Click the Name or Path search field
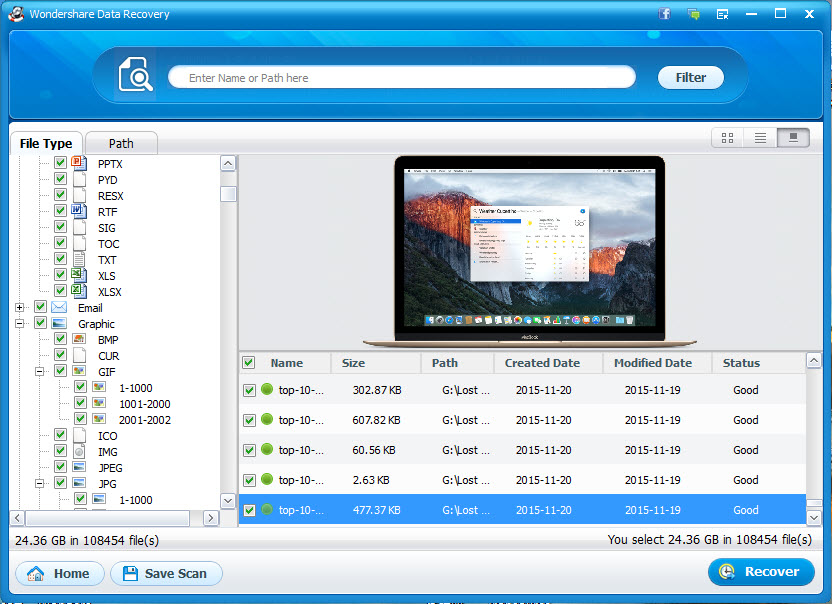This screenshot has height=604, width=832. pyautogui.click(x=402, y=77)
